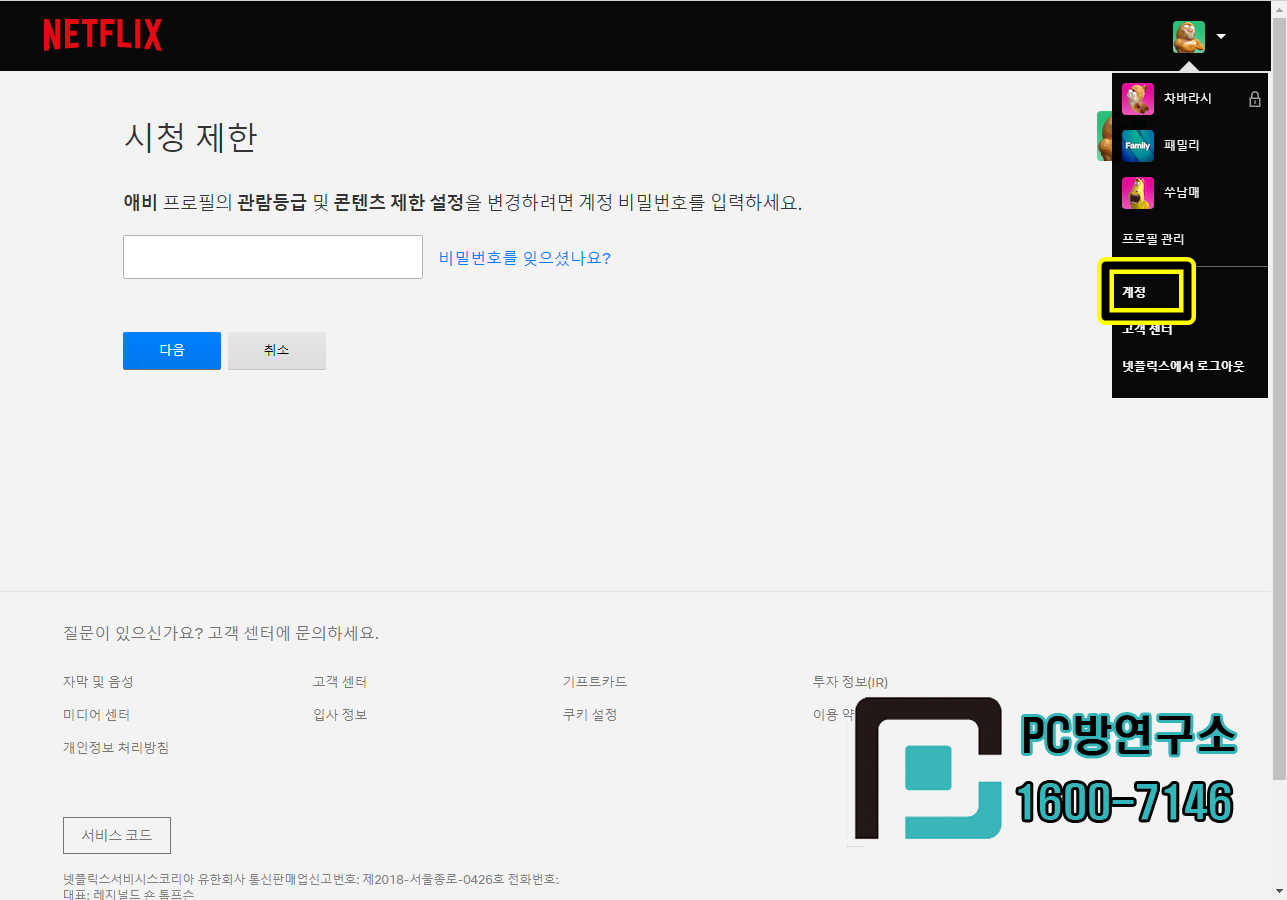This screenshot has height=900, width=1287.
Task: Switch to 차바라시 profile name
Action: pyautogui.click(x=1187, y=99)
